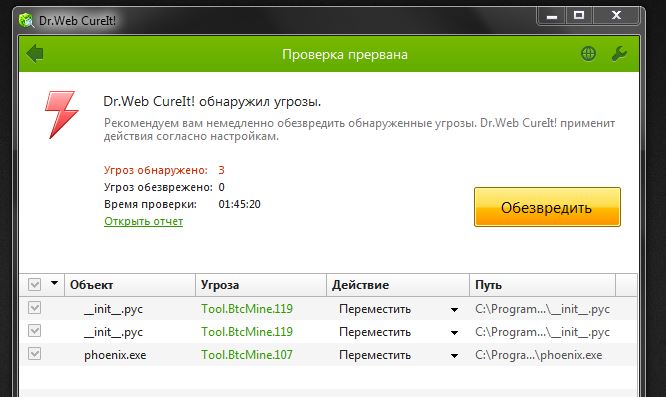Click the Проверка прервана header title
The width and height of the screenshot is (666, 397).
point(345,54)
